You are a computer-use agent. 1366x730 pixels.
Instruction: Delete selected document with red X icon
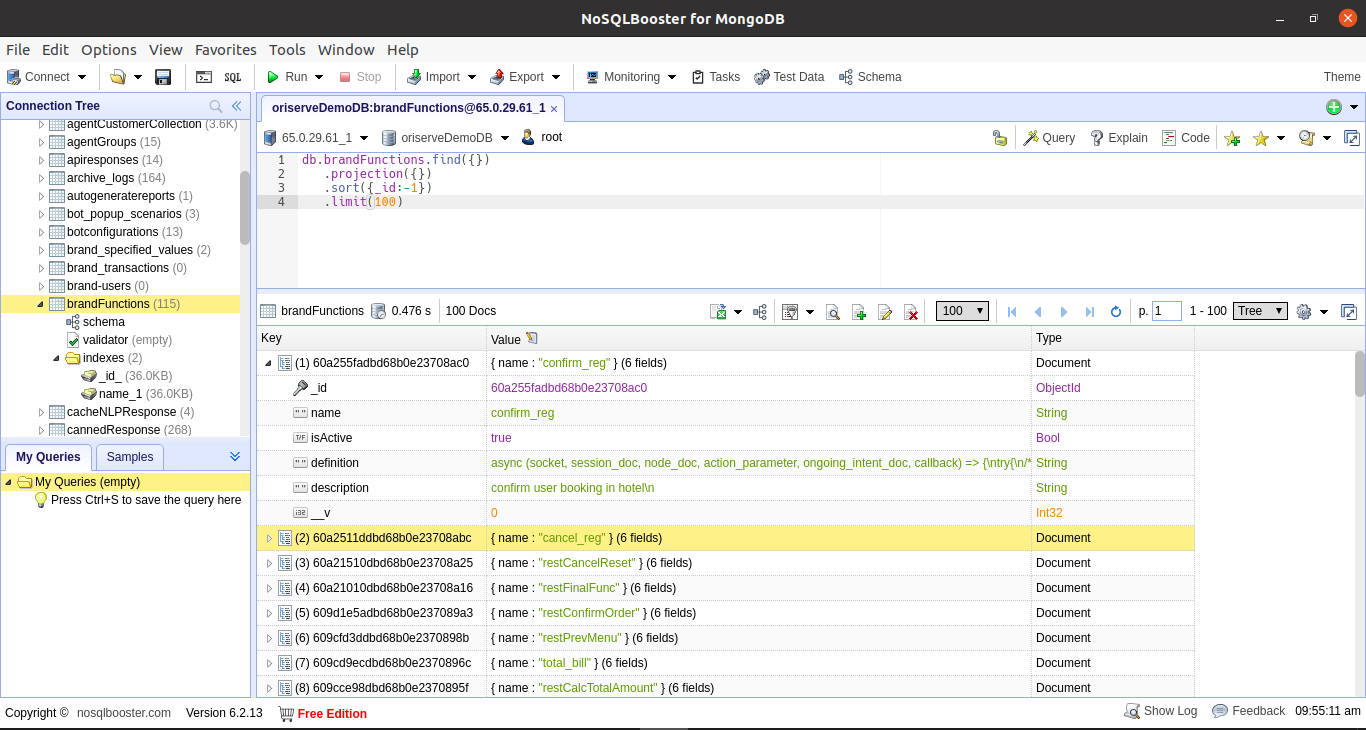(911, 312)
